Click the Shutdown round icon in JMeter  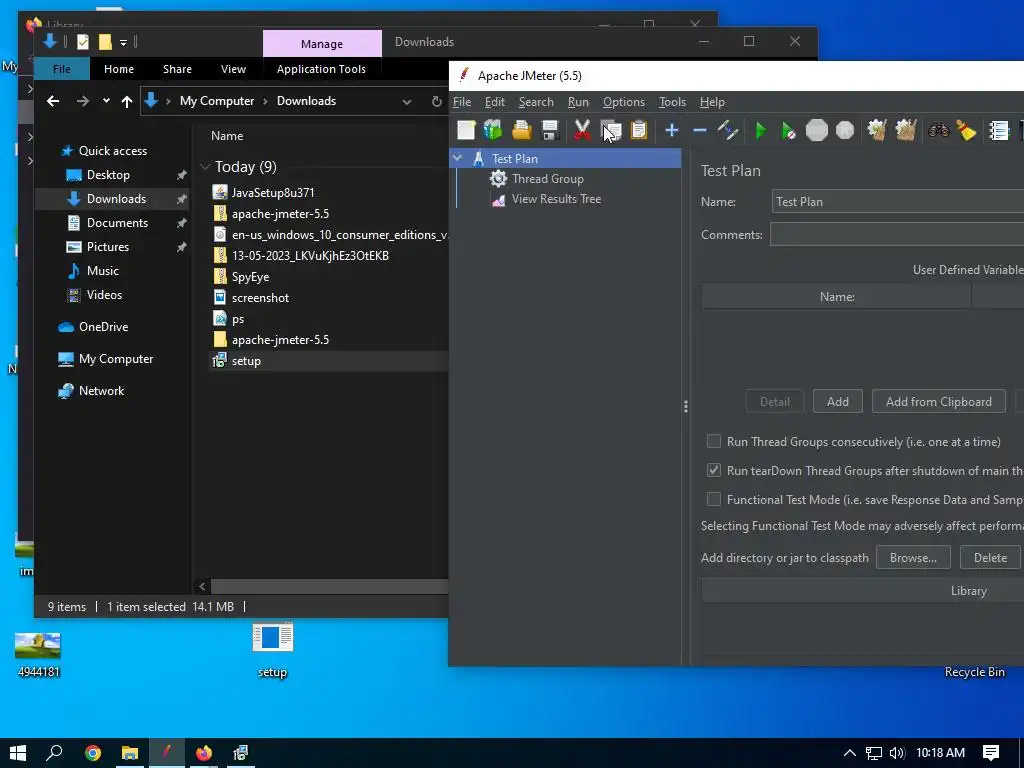pos(845,130)
